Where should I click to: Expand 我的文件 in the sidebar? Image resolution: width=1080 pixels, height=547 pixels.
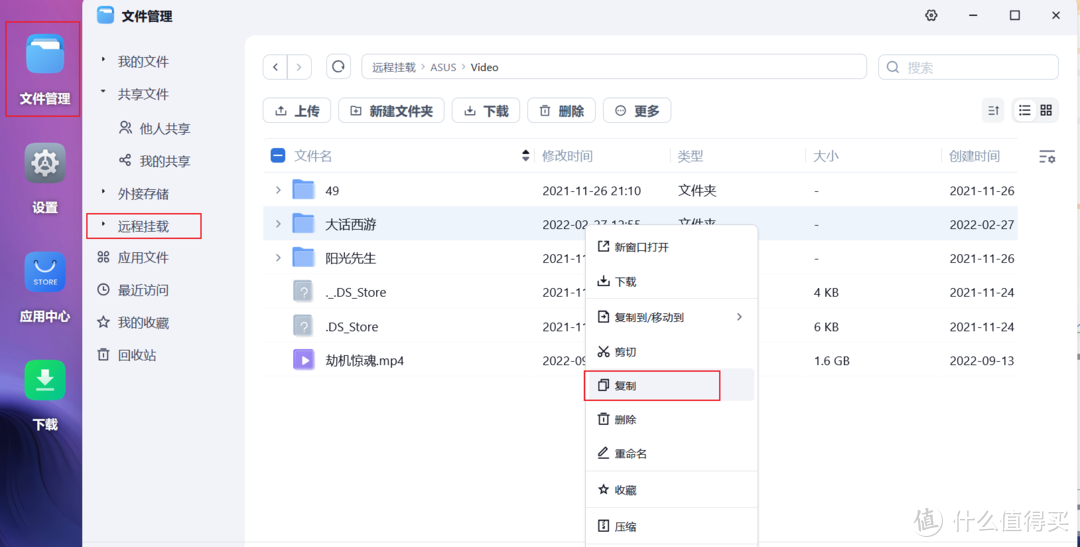(103, 60)
